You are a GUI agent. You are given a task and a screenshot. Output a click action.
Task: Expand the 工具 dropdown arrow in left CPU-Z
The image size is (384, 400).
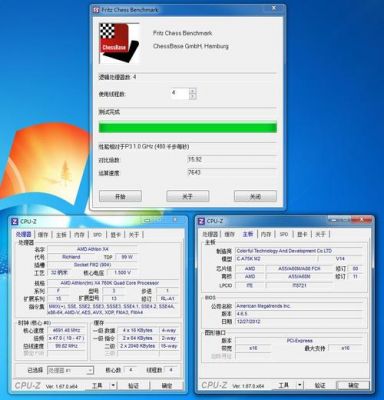click(x=113, y=385)
